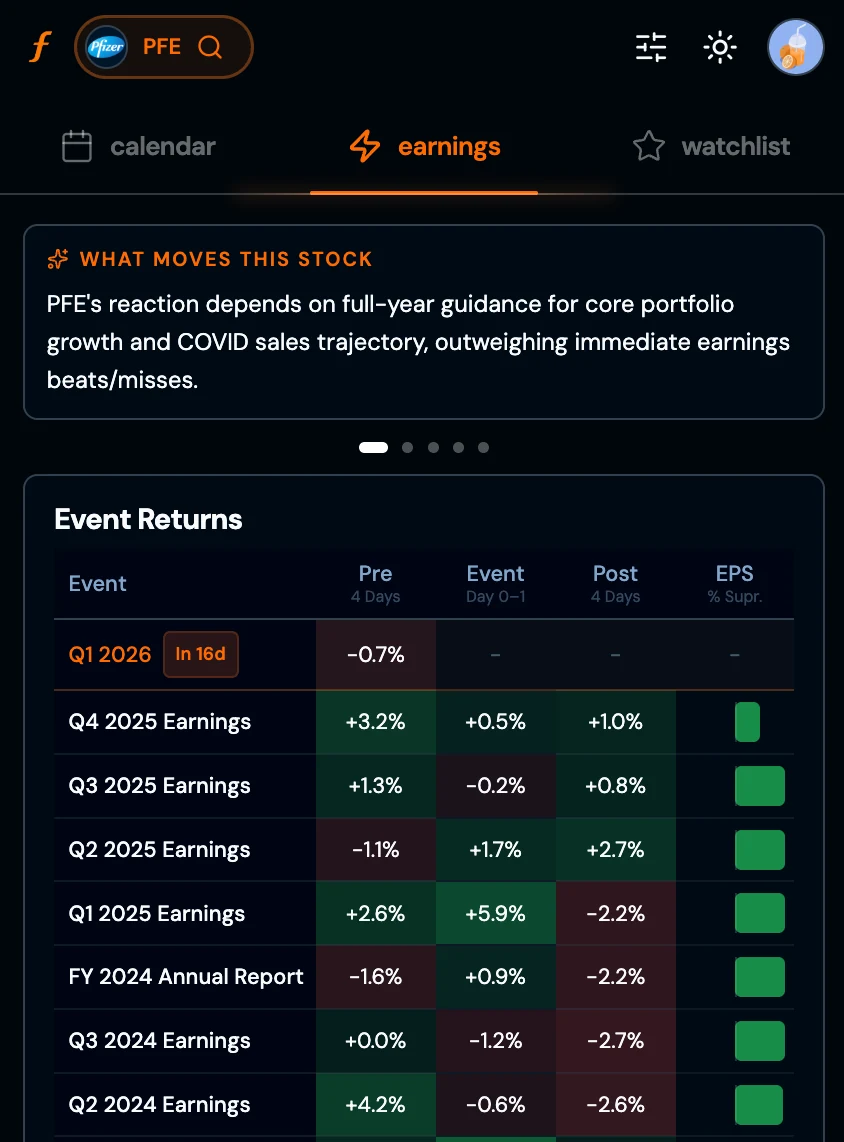Open search via the magnifier icon
Screen dimensions: 844x1142
pos(211,46)
